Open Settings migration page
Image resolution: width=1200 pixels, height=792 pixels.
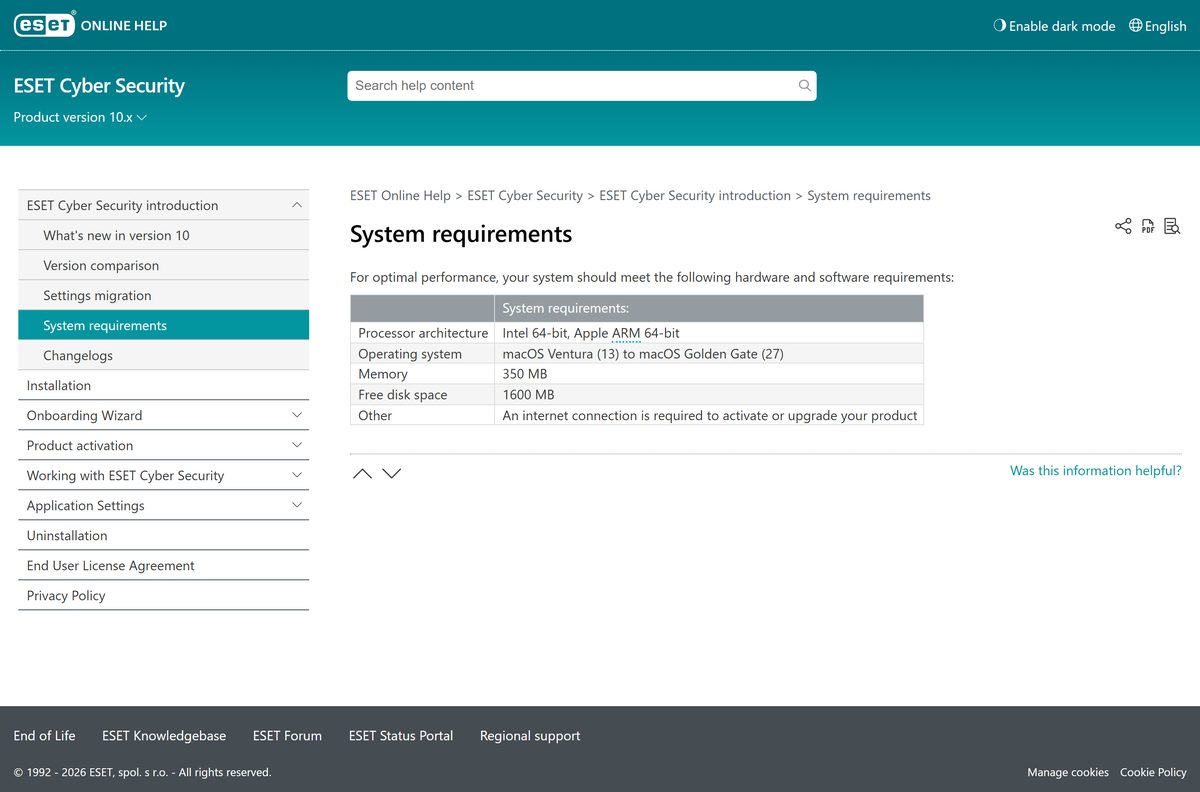pos(163,295)
